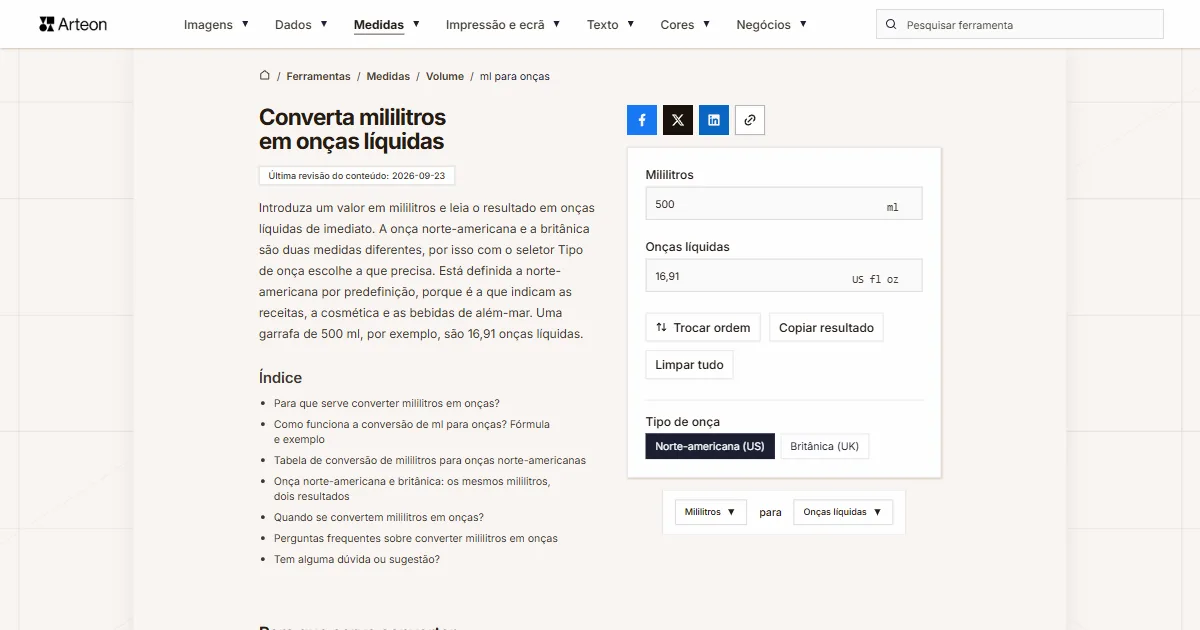This screenshot has height=630, width=1200.
Task: Jump to 'Como funciona a conversão' index entry
Action: coord(412,432)
